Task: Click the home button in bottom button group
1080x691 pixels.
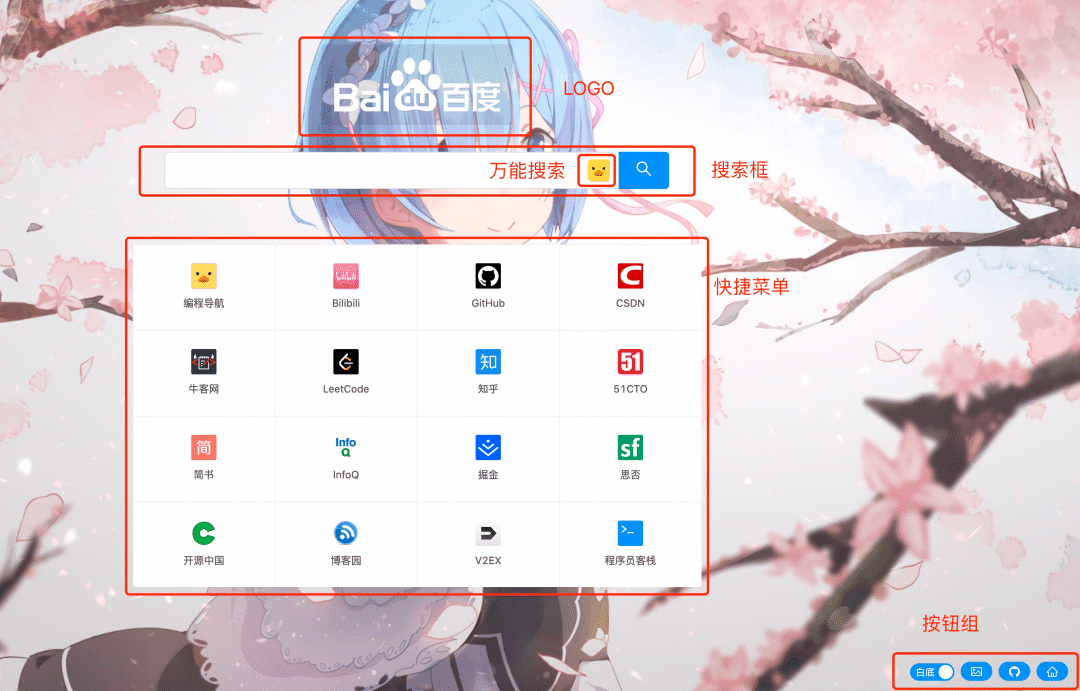Action: 1051,672
